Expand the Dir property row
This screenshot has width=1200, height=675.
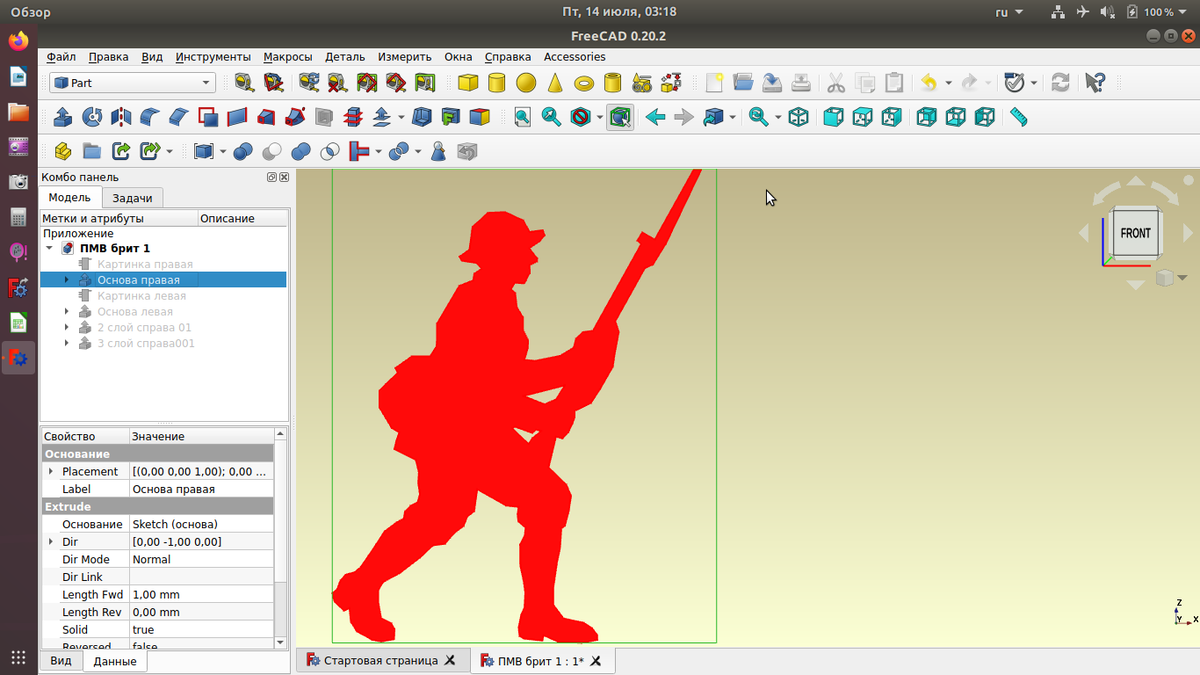click(x=51, y=542)
